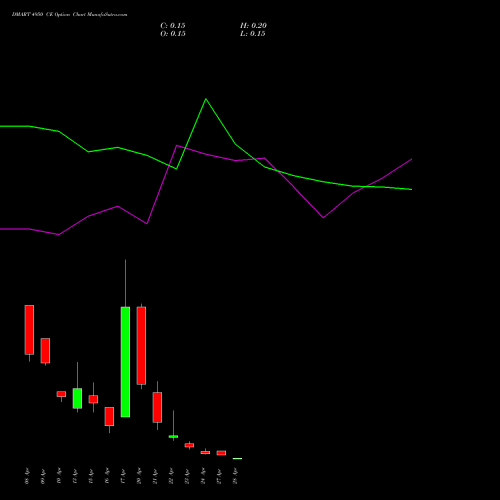Select the flat green candle for 28 Apr

(237, 459)
